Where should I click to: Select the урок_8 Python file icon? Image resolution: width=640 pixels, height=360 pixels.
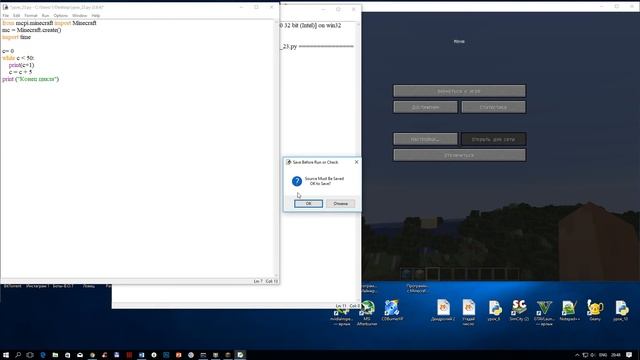click(494, 310)
